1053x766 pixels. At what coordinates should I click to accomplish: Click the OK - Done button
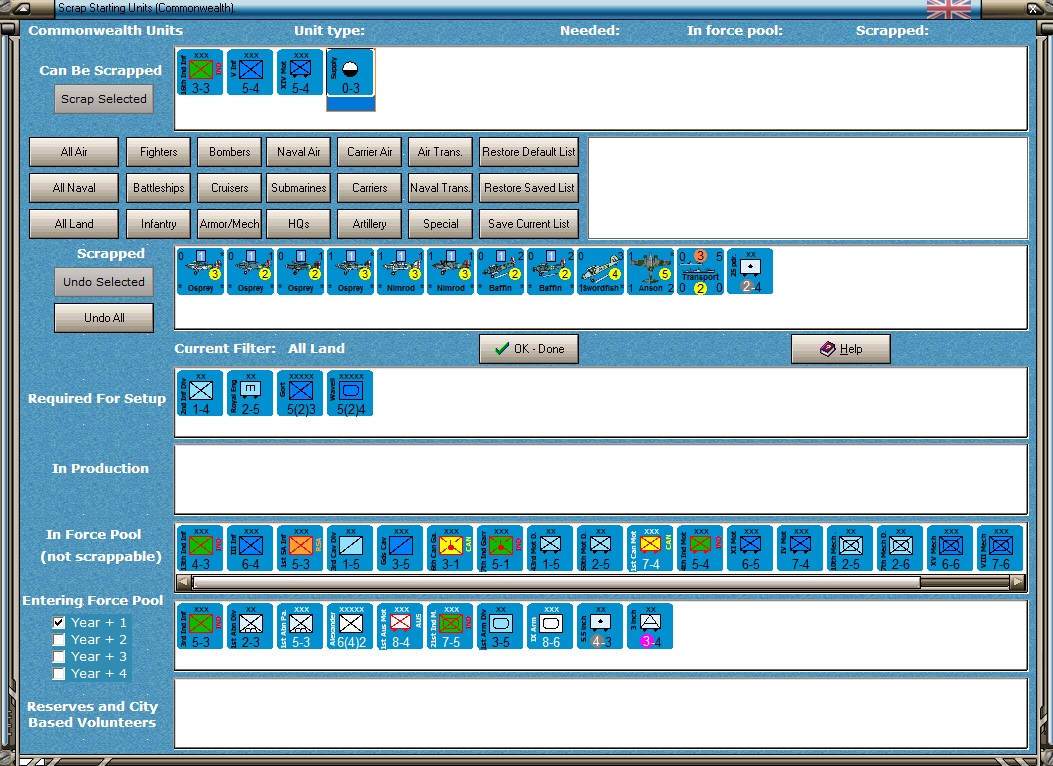pyautogui.click(x=529, y=349)
